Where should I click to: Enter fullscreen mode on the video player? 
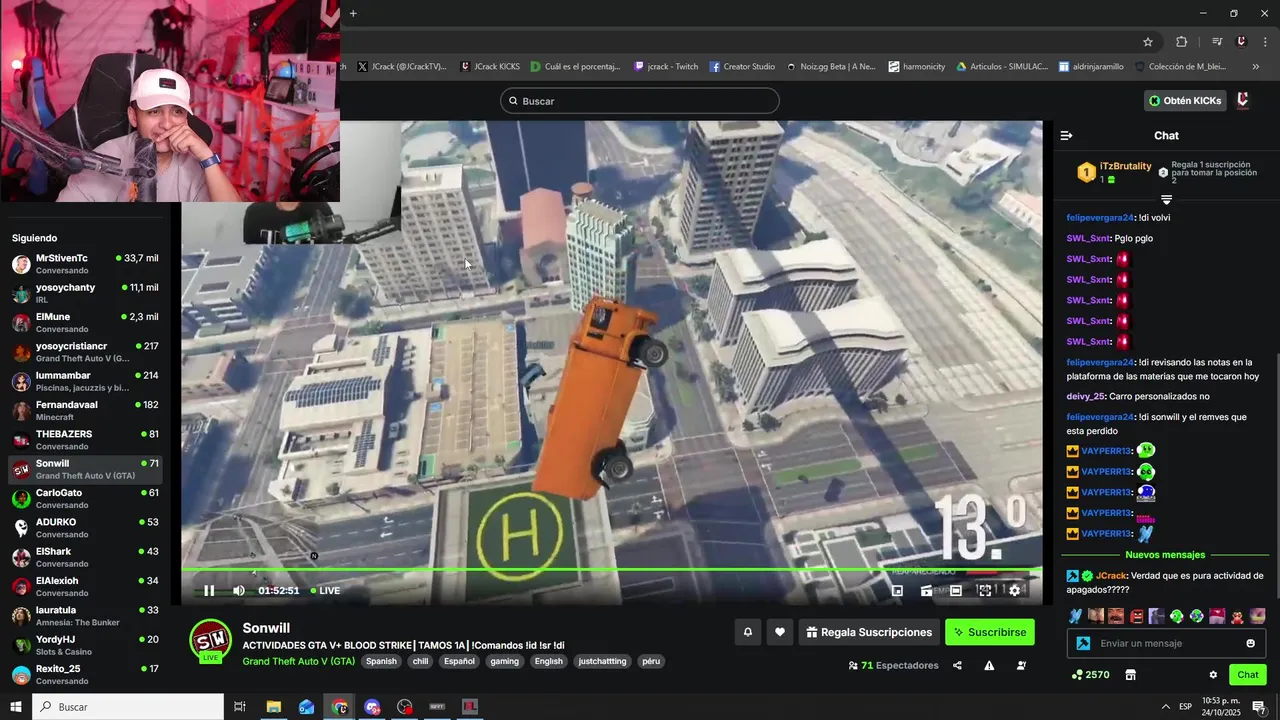[985, 590]
